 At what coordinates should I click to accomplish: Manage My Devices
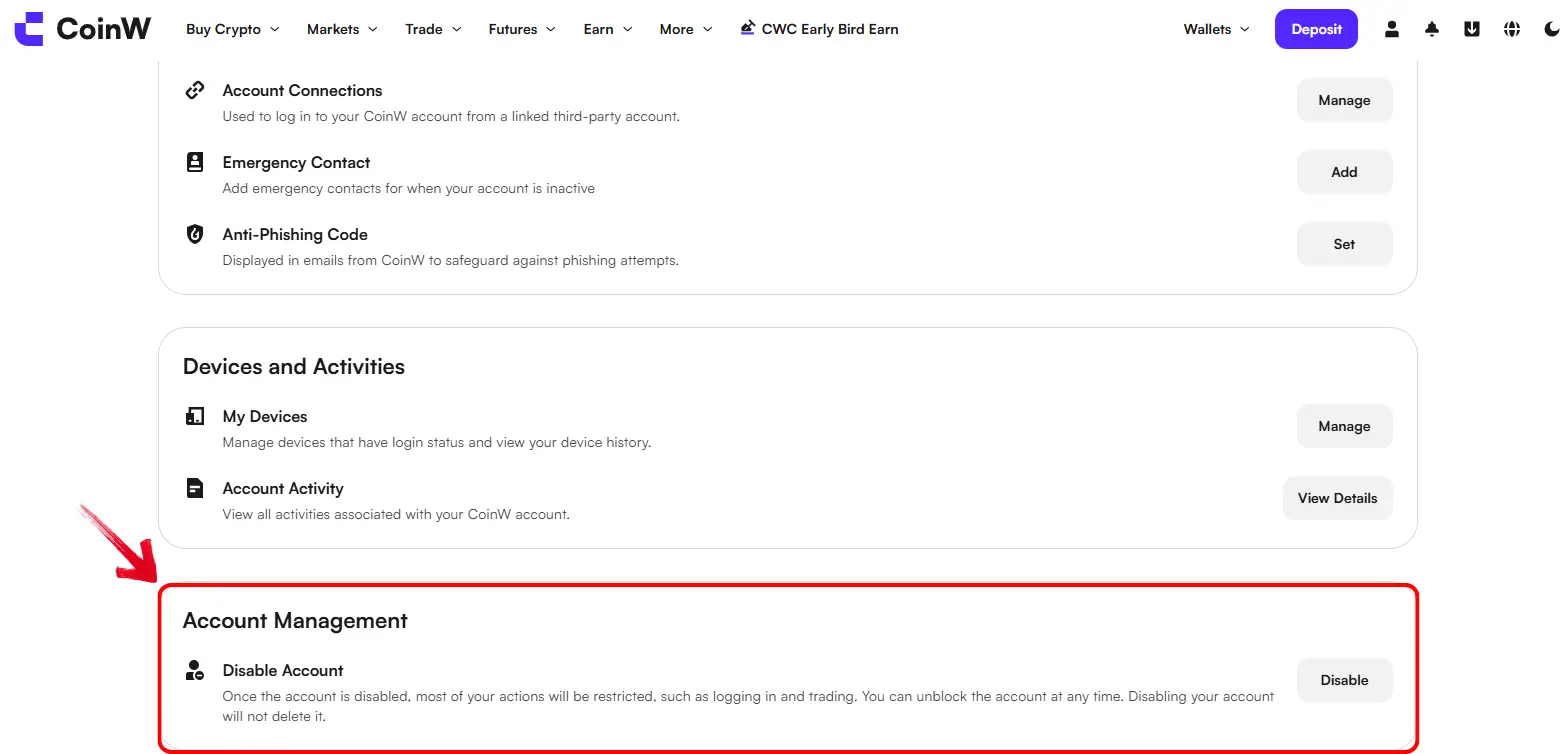tap(1344, 426)
